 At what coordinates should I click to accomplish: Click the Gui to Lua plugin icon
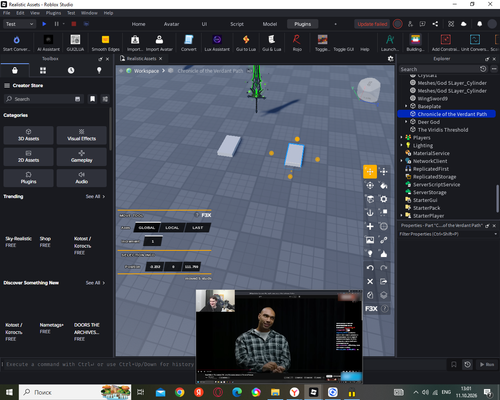[x=246, y=42]
